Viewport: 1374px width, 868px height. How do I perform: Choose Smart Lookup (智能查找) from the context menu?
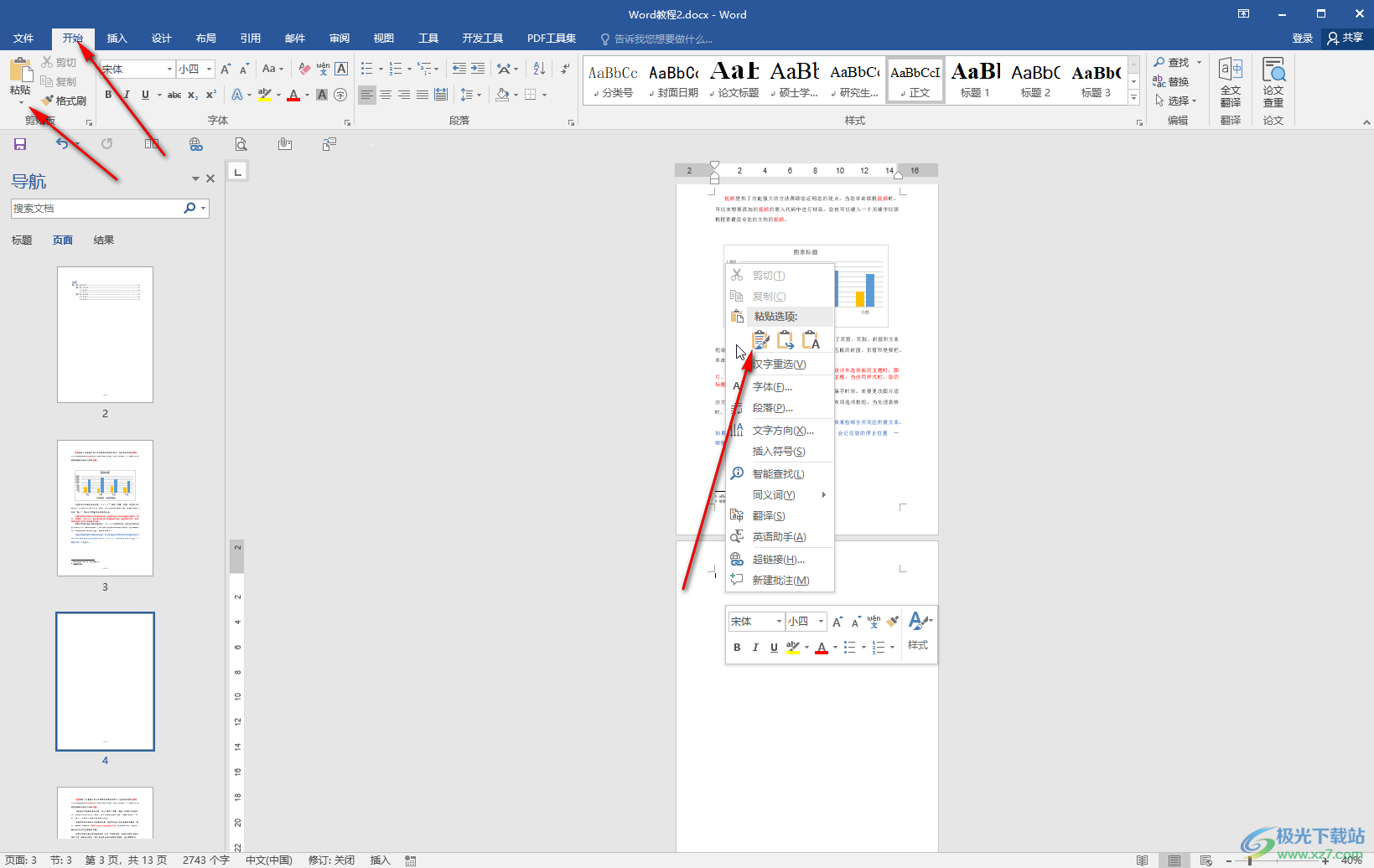(x=780, y=473)
